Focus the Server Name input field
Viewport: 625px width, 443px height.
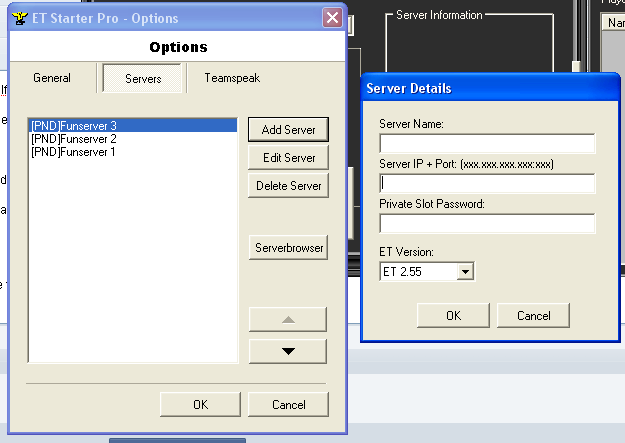click(487, 143)
